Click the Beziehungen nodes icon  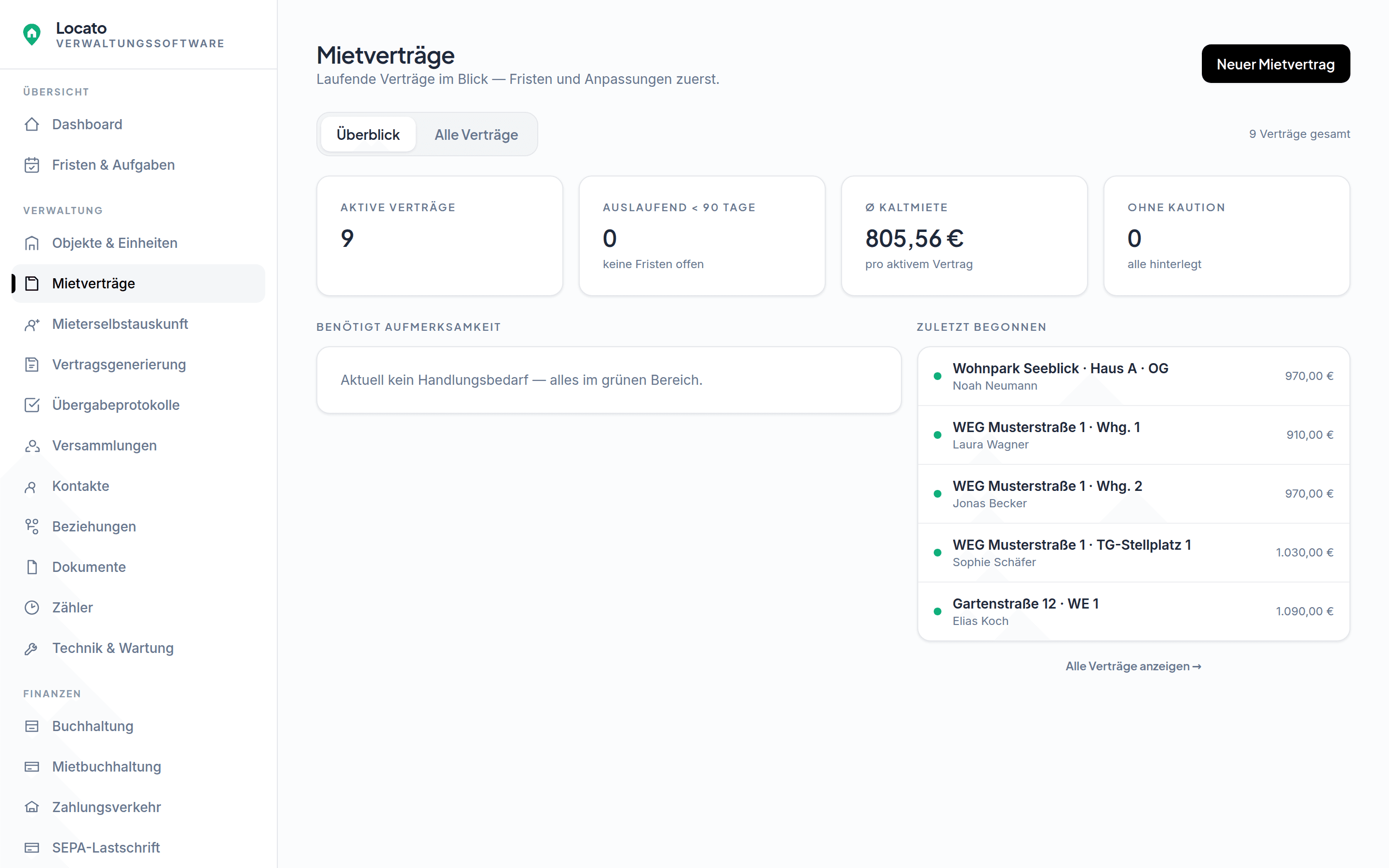31,527
